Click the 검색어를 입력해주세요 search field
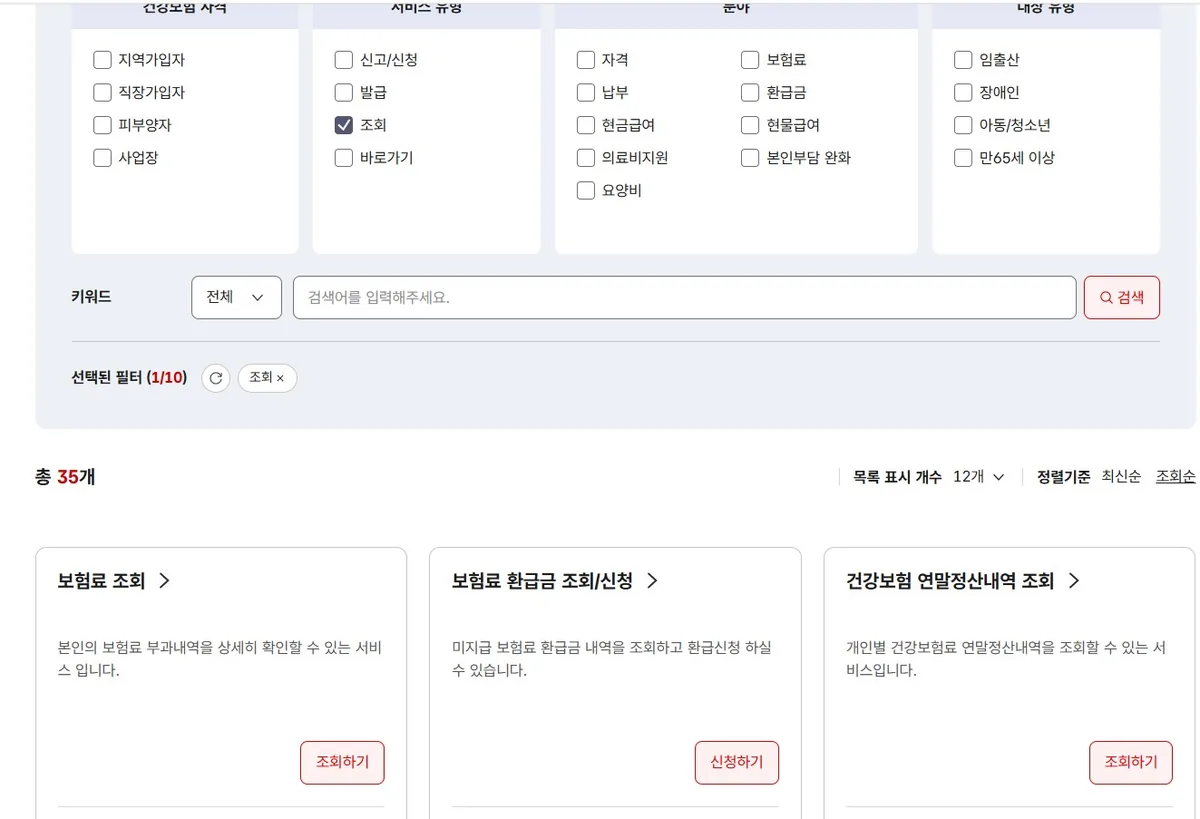The width and height of the screenshot is (1200, 819). [x=684, y=298]
